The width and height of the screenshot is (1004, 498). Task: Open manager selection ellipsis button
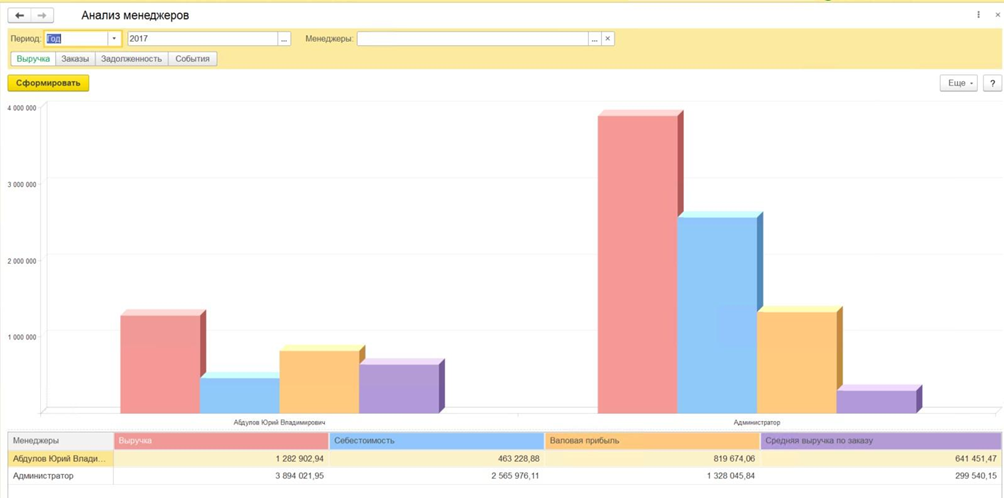(x=595, y=39)
